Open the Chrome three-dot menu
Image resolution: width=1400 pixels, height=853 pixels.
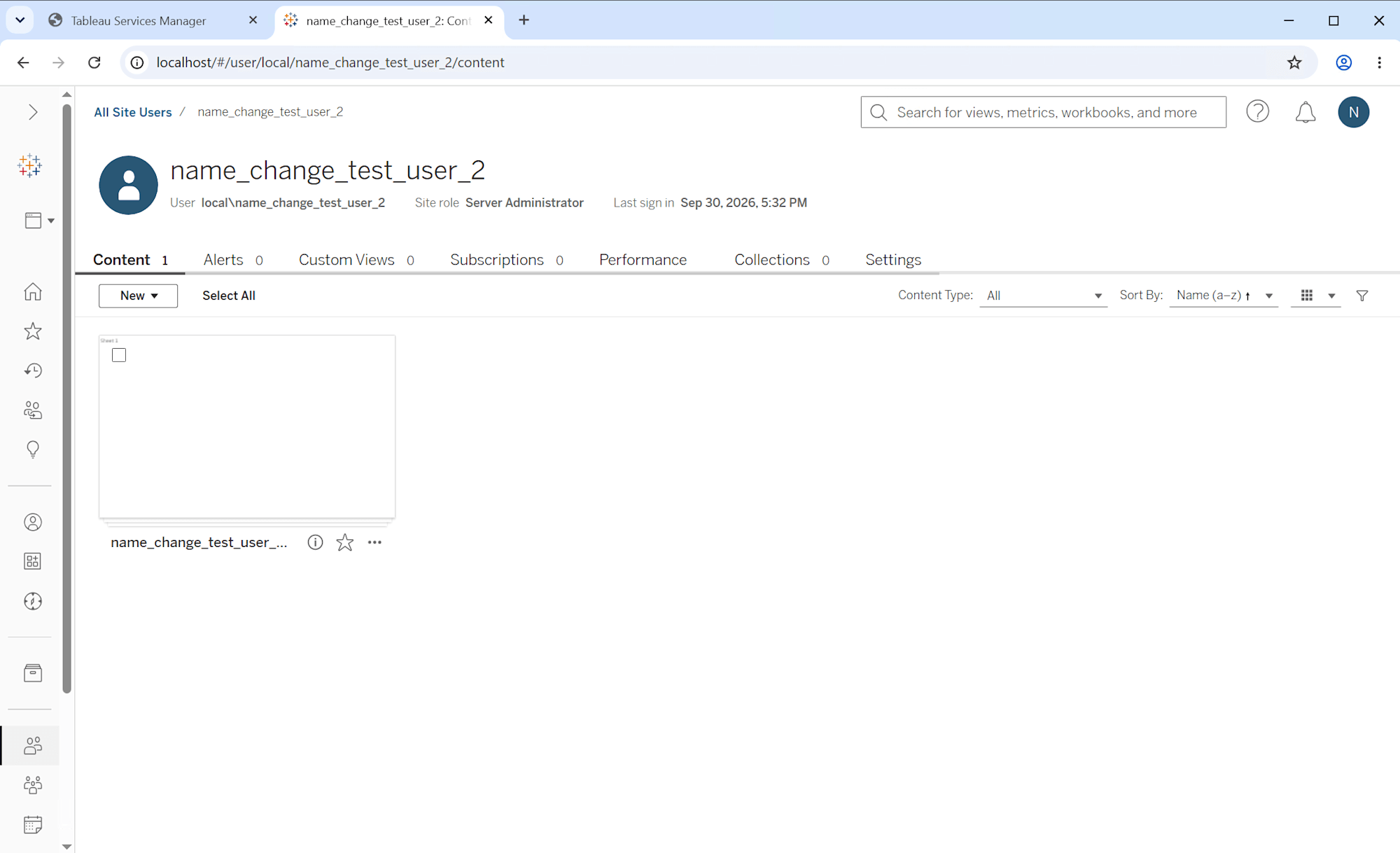[1379, 62]
